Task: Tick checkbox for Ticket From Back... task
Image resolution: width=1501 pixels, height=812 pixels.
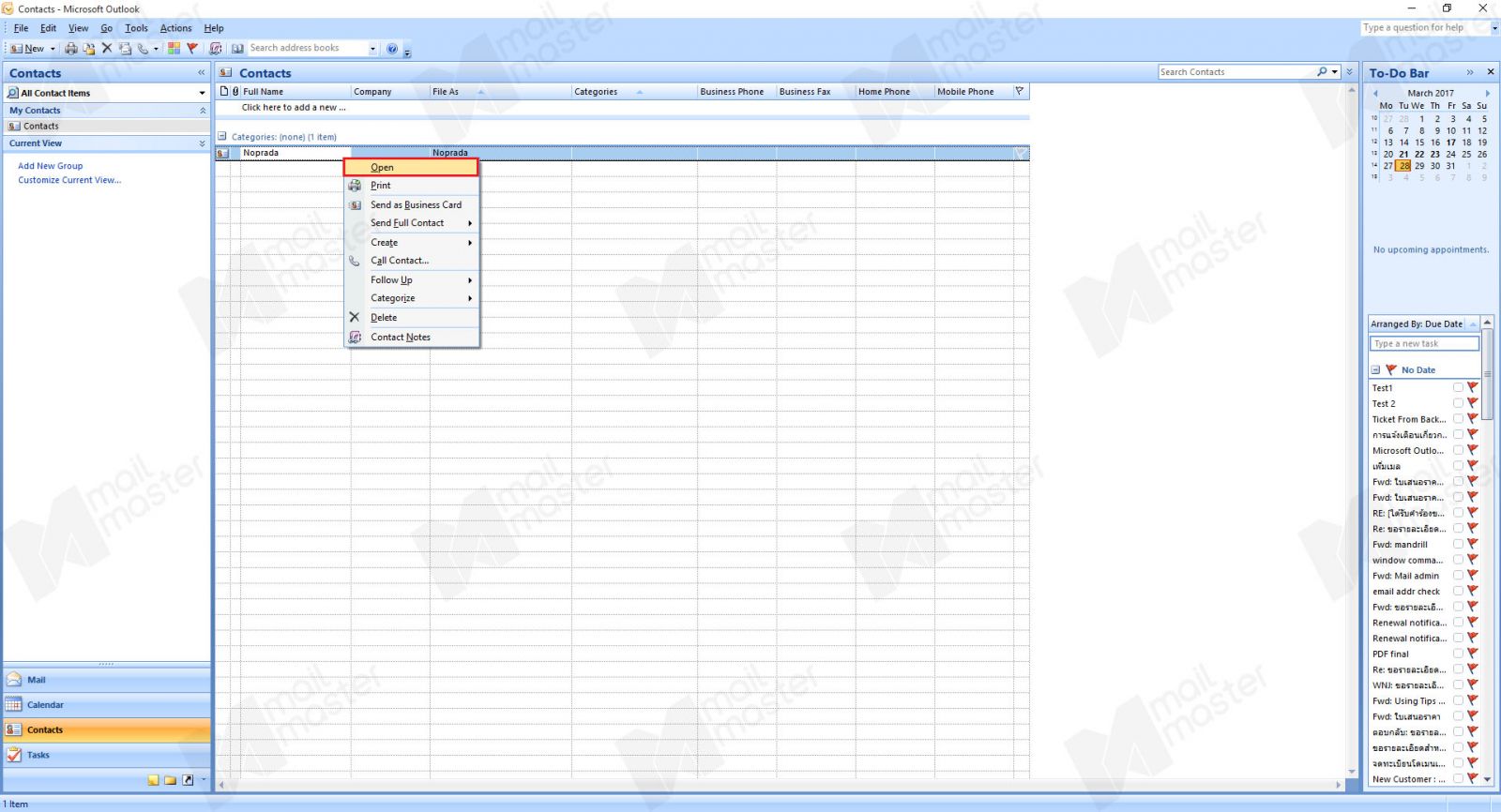Action: pyautogui.click(x=1458, y=419)
